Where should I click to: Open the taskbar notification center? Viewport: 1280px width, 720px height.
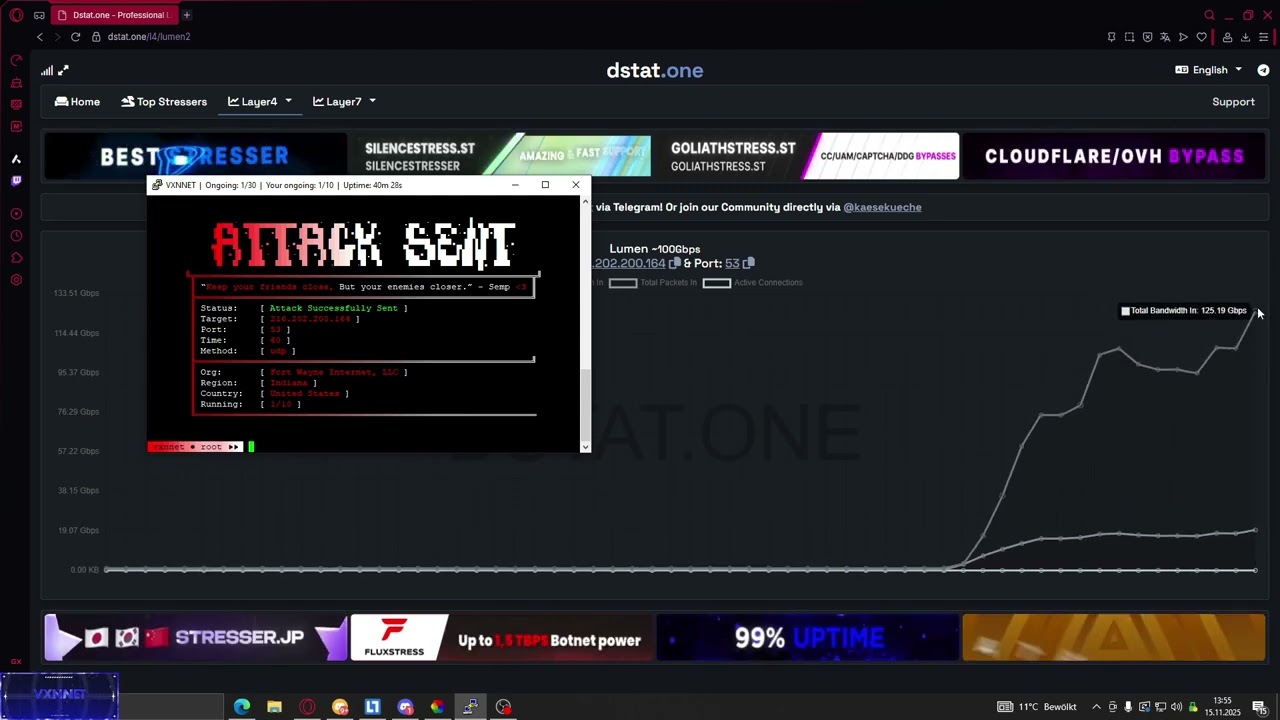coord(1259,707)
